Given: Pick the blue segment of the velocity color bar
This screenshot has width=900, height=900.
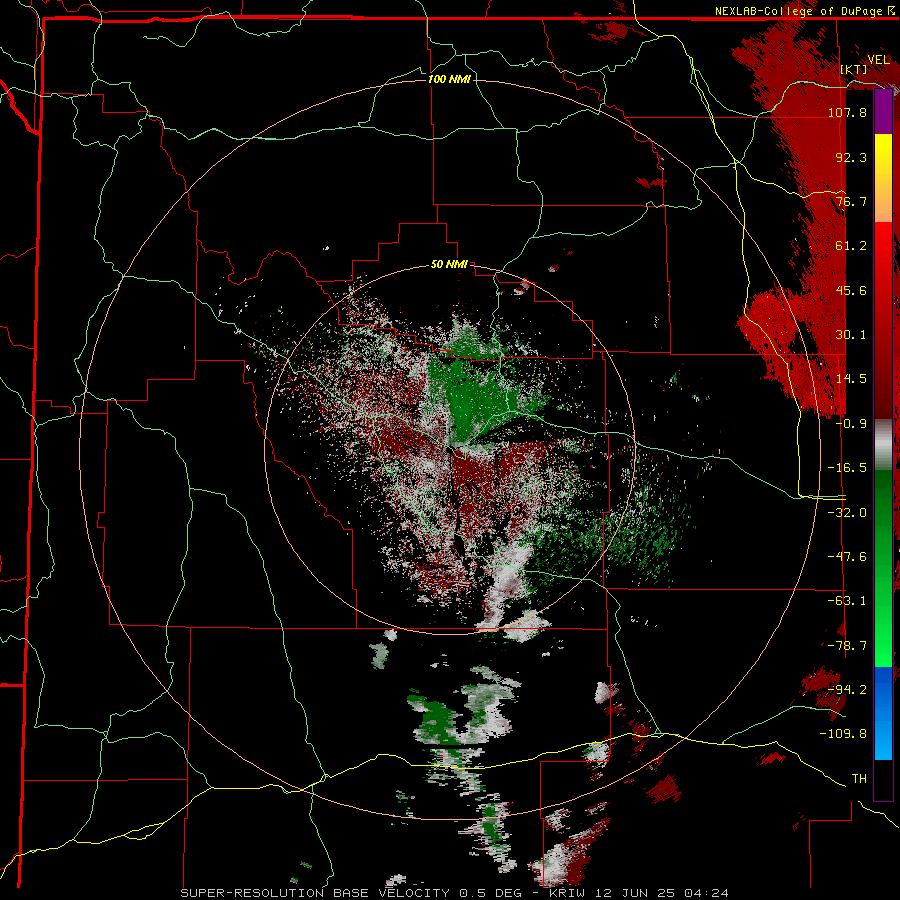Looking at the screenshot, I should point(883,713).
